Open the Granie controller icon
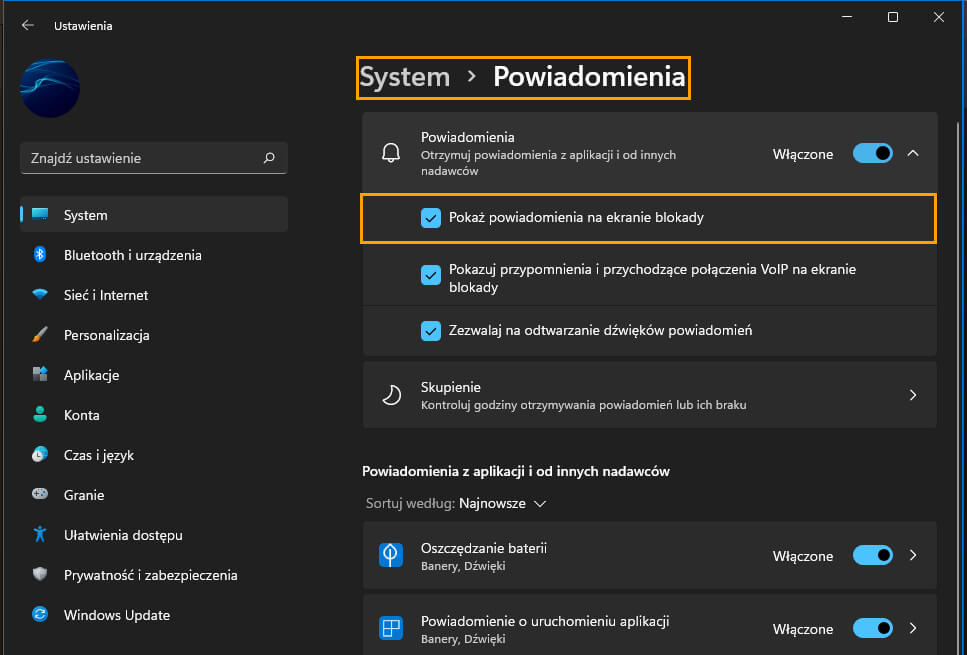Image resolution: width=967 pixels, height=655 pixels. click(40, 494)
